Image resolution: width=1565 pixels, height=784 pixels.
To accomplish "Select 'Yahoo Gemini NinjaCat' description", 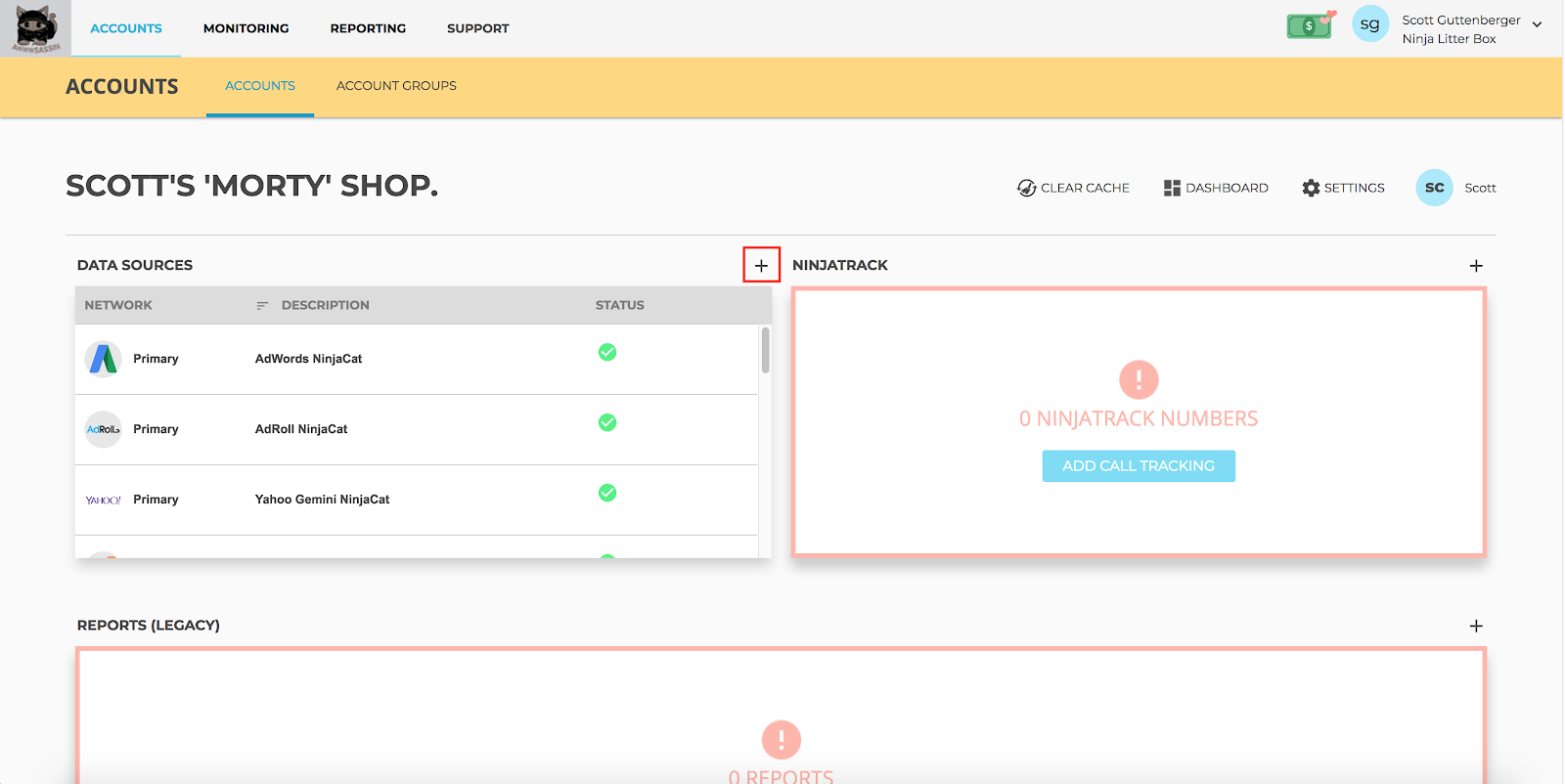I will click(322, 500).
